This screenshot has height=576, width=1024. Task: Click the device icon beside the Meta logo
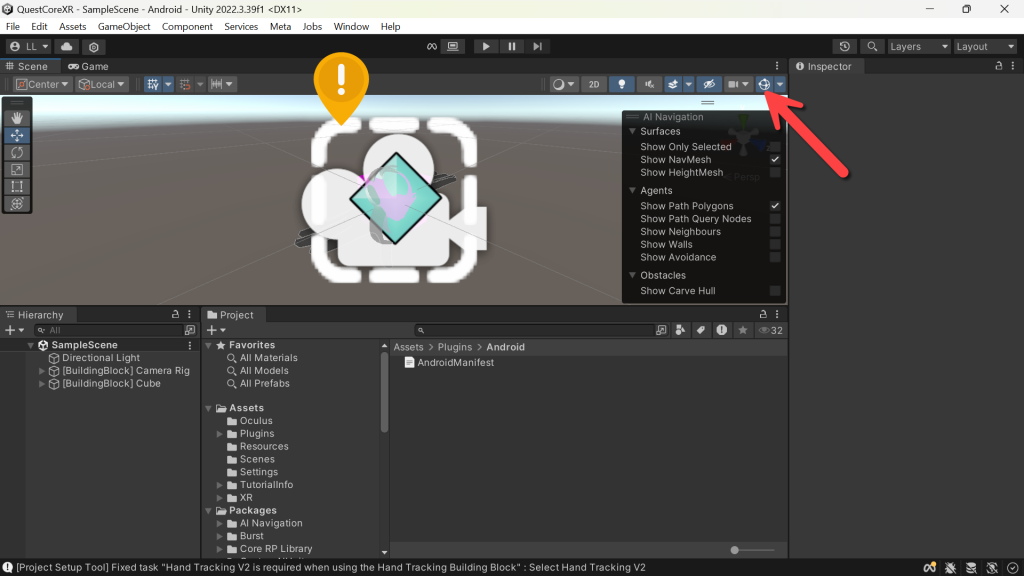(x=453, y=46)
